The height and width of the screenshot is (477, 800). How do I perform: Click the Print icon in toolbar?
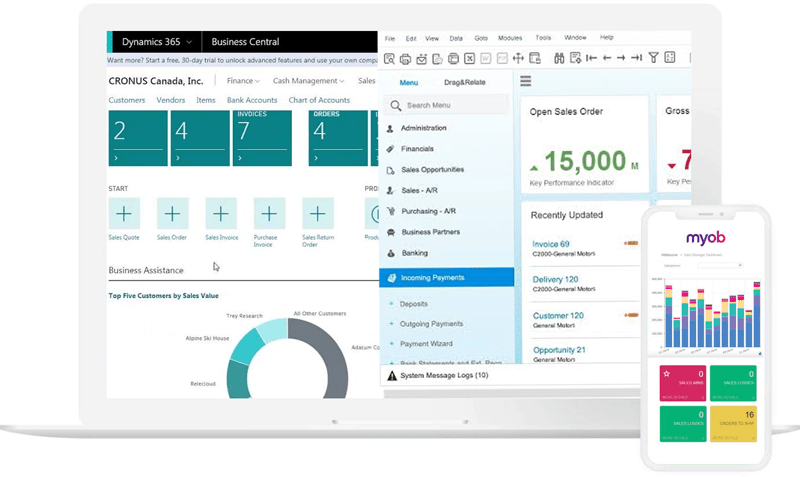[405, 59]
